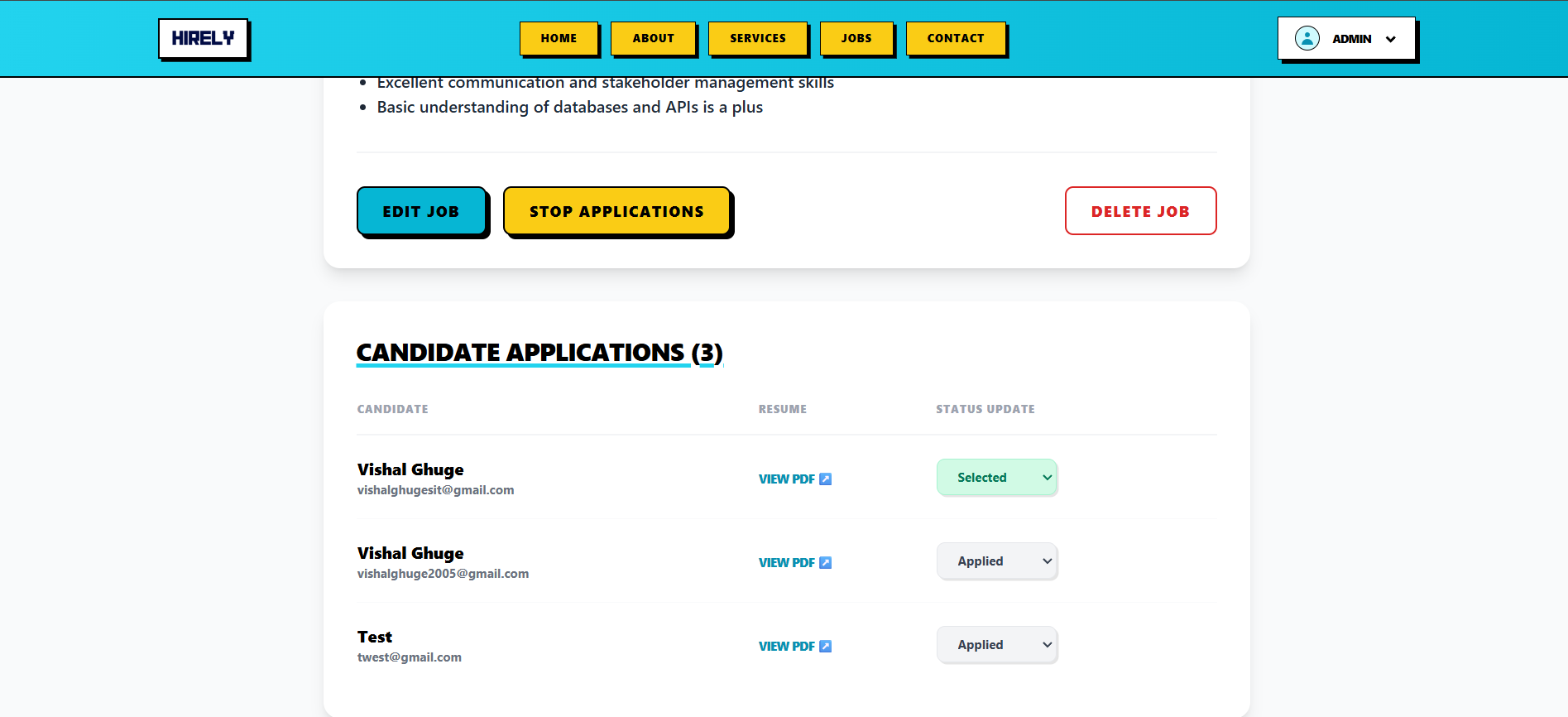Click external link icon for vishalghugesit resume
Viewport: 1568px width, 717px height.
tap(825, 479)
